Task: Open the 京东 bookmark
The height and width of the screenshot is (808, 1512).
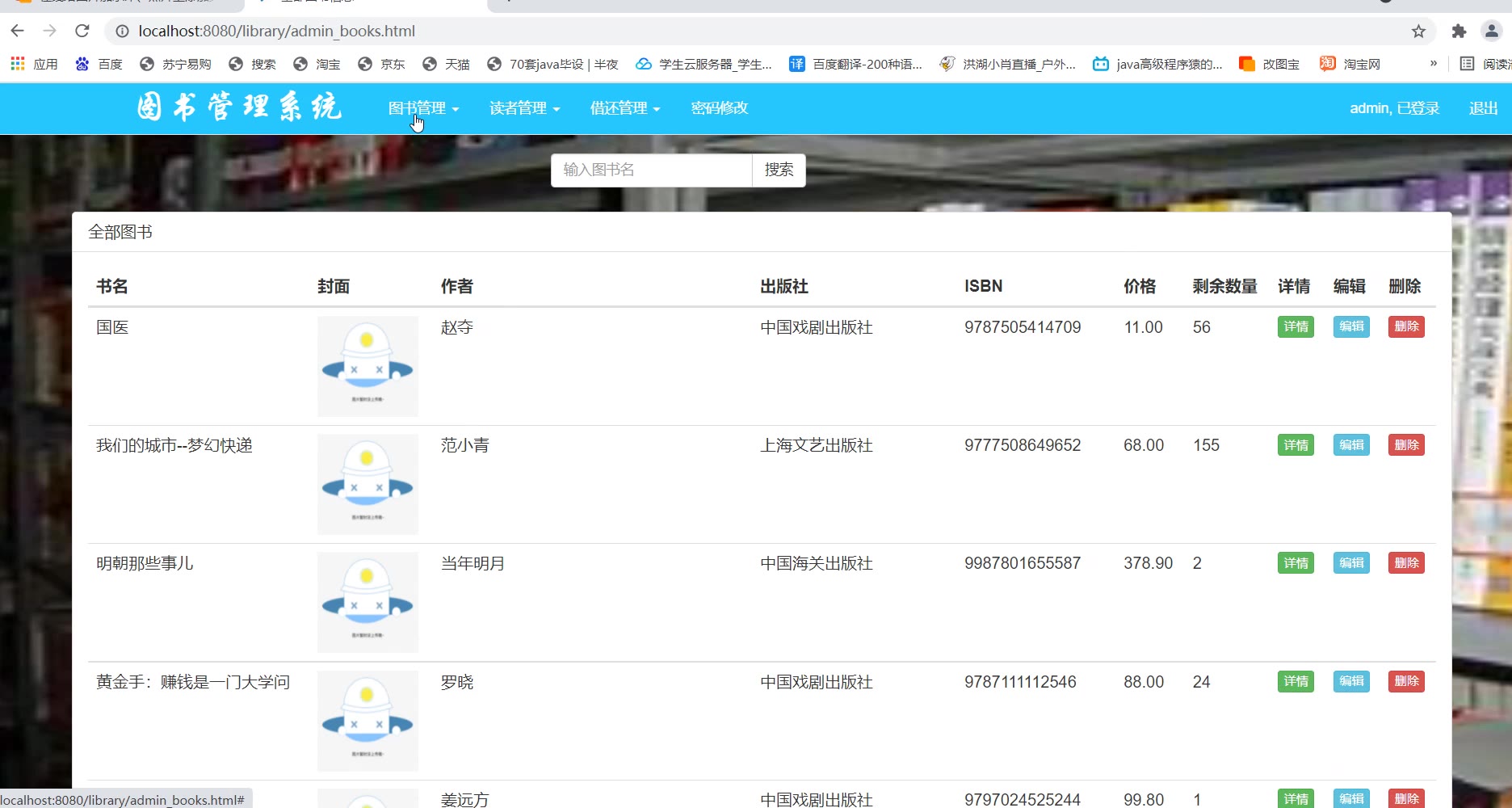Action: click(381, 64)
